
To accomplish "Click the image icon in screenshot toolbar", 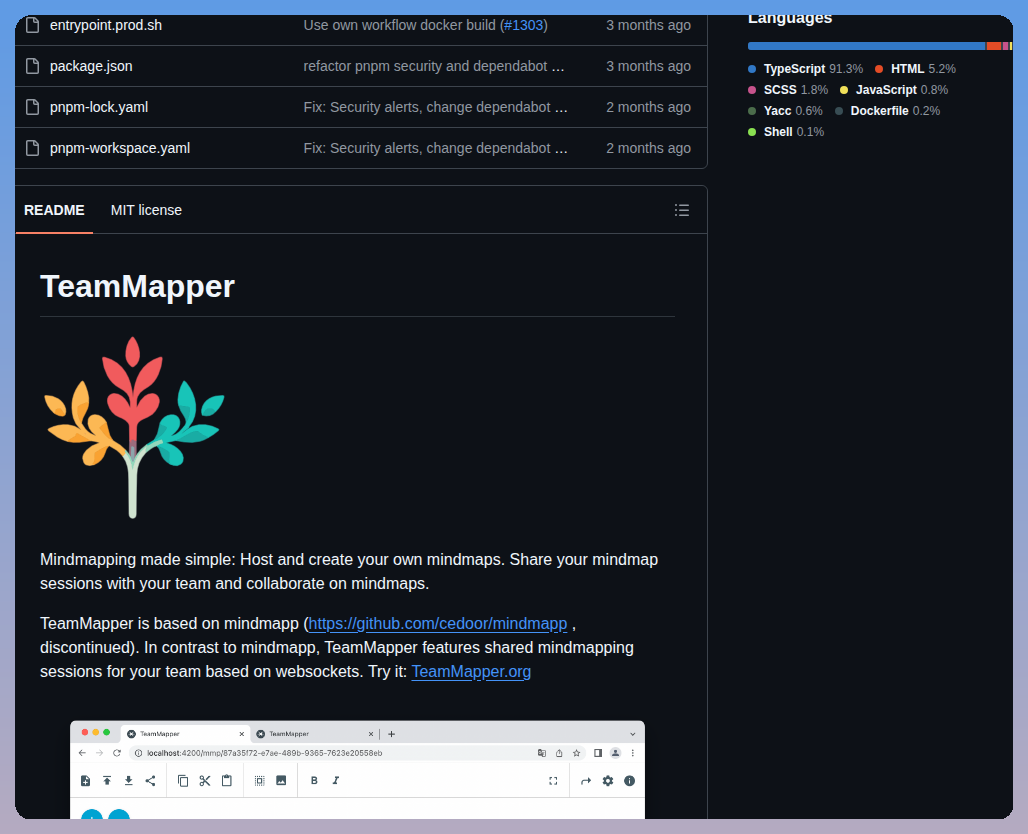I will tap(281, 780).
